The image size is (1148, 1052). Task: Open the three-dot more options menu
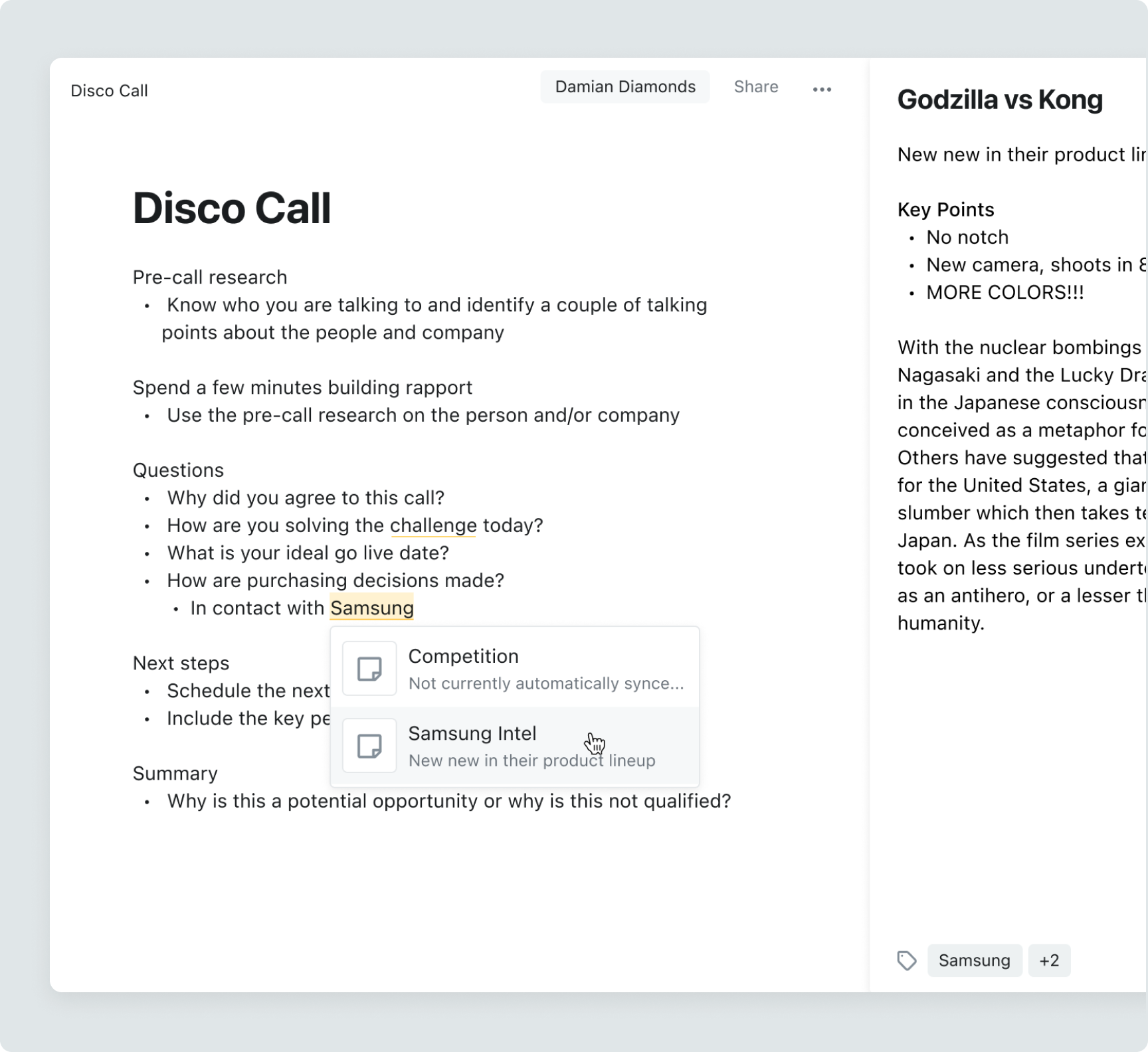click(x=822, y=89)
